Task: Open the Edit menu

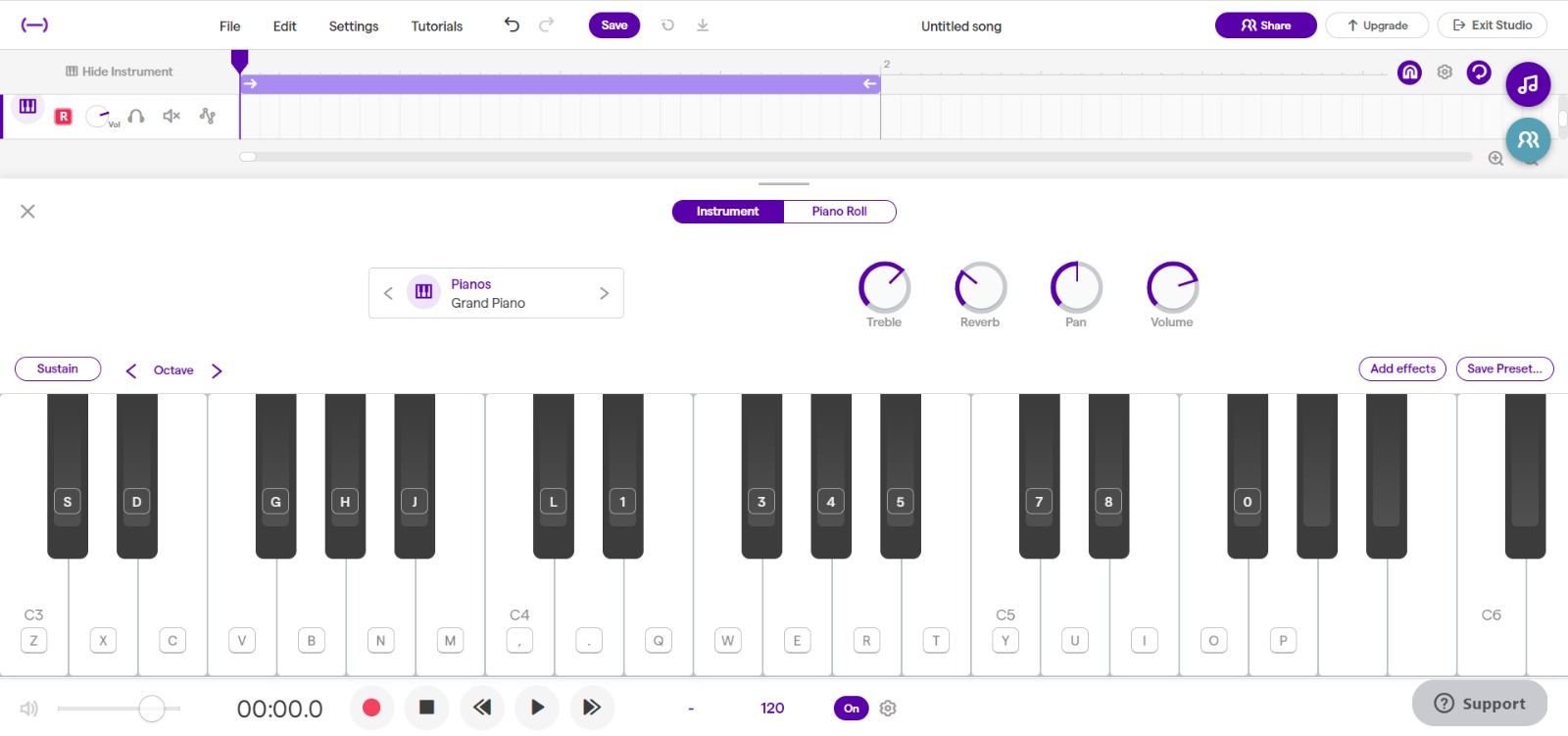Action: pos(285,26)
